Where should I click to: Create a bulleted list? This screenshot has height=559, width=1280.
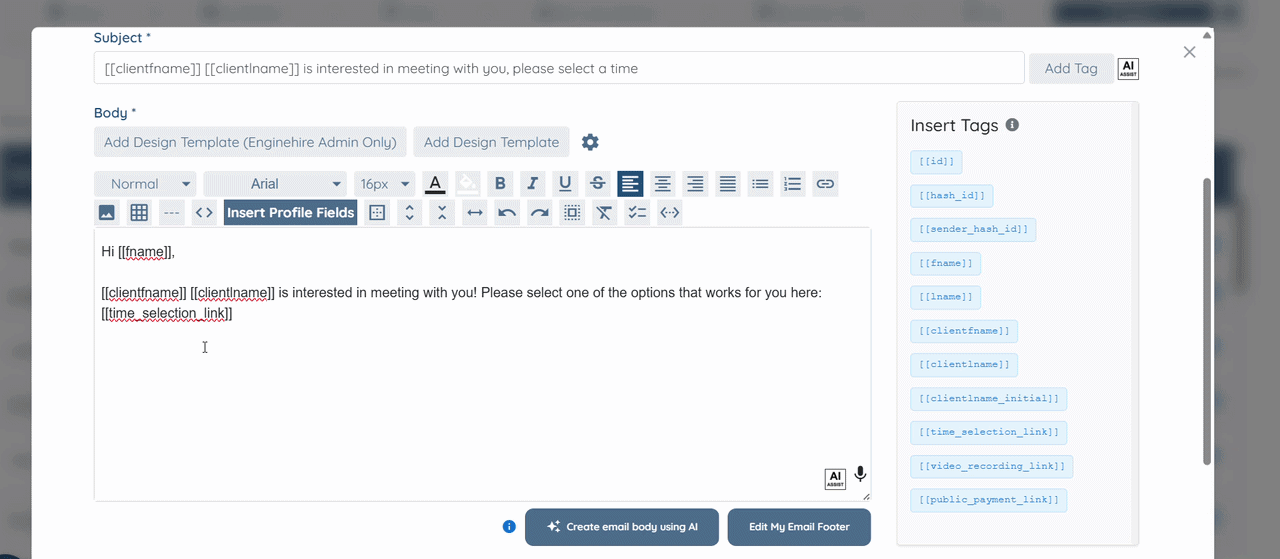click(x=760, y=184)
